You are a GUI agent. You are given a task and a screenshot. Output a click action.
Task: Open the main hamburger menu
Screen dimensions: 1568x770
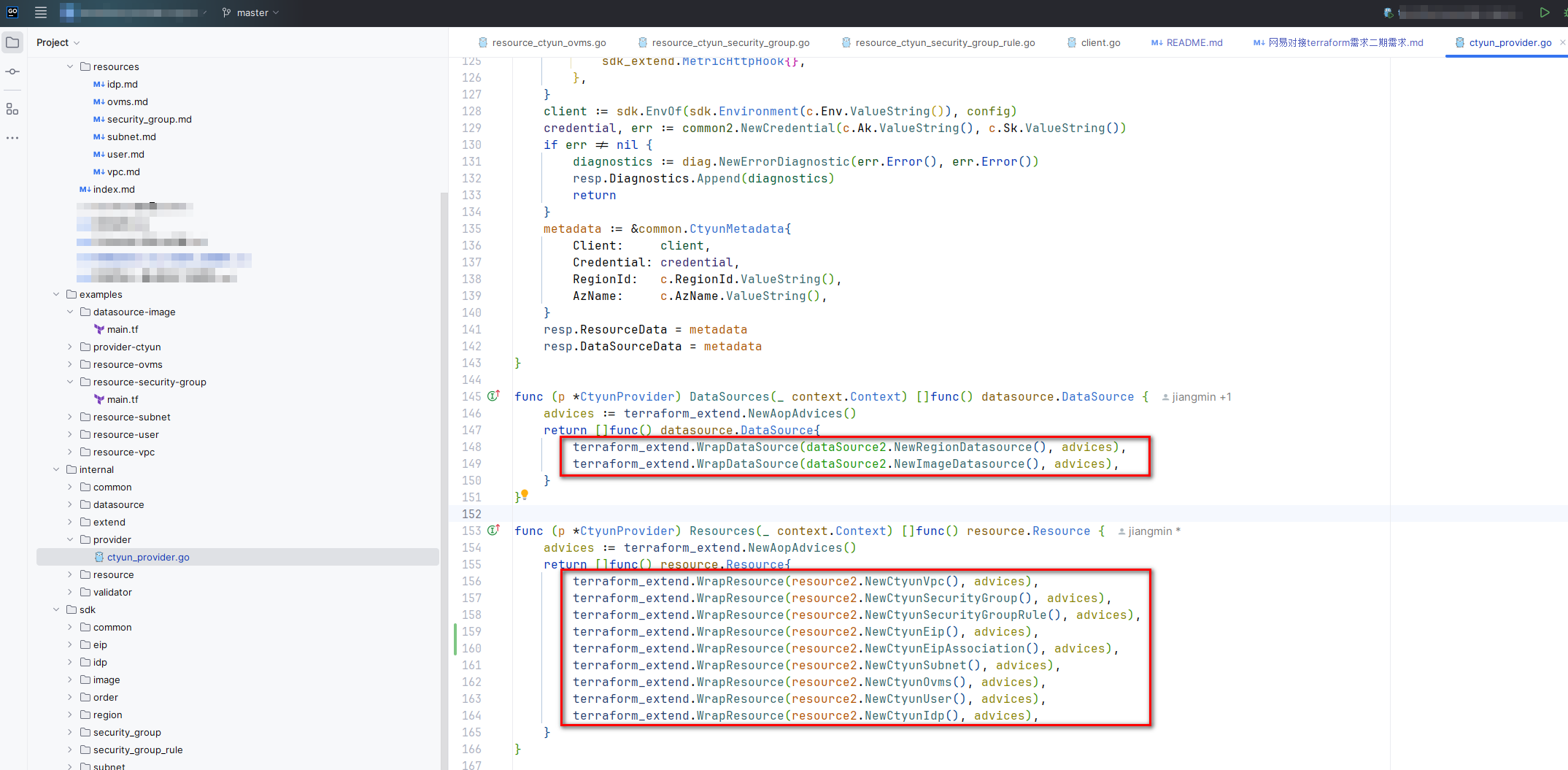(x=41, y=12)
